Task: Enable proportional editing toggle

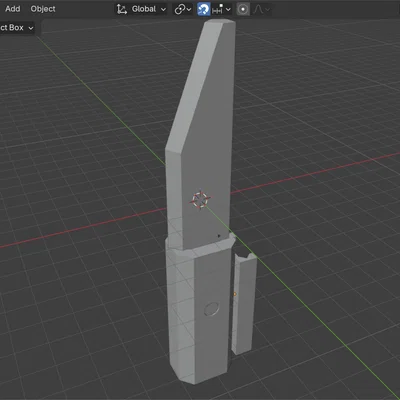Action: (x=243, y=9)
